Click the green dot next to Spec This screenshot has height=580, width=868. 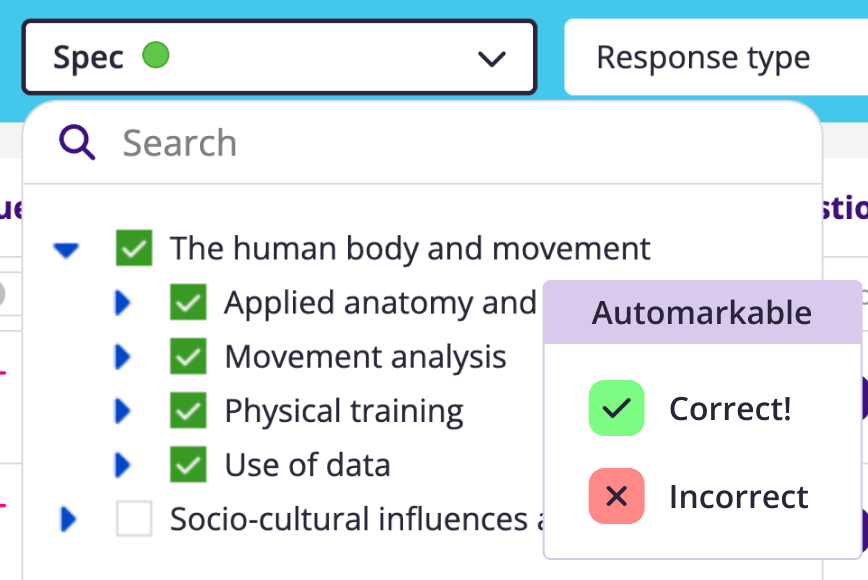(x=156, y=55)
